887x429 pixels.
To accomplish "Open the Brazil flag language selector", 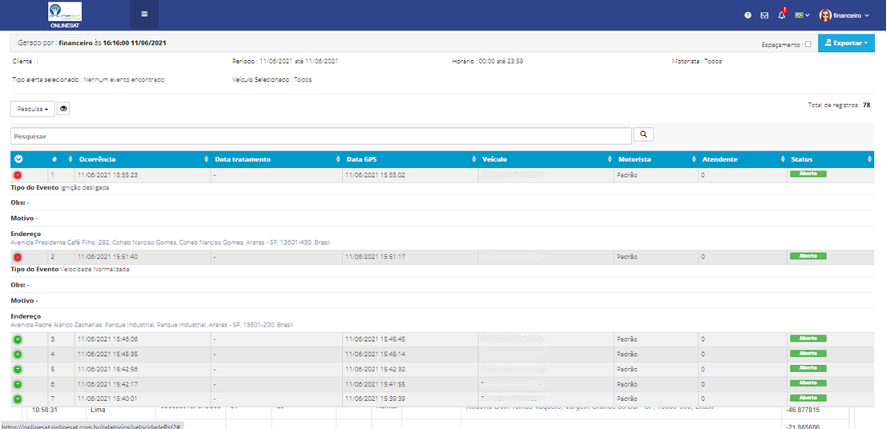I will pos(801,15).
